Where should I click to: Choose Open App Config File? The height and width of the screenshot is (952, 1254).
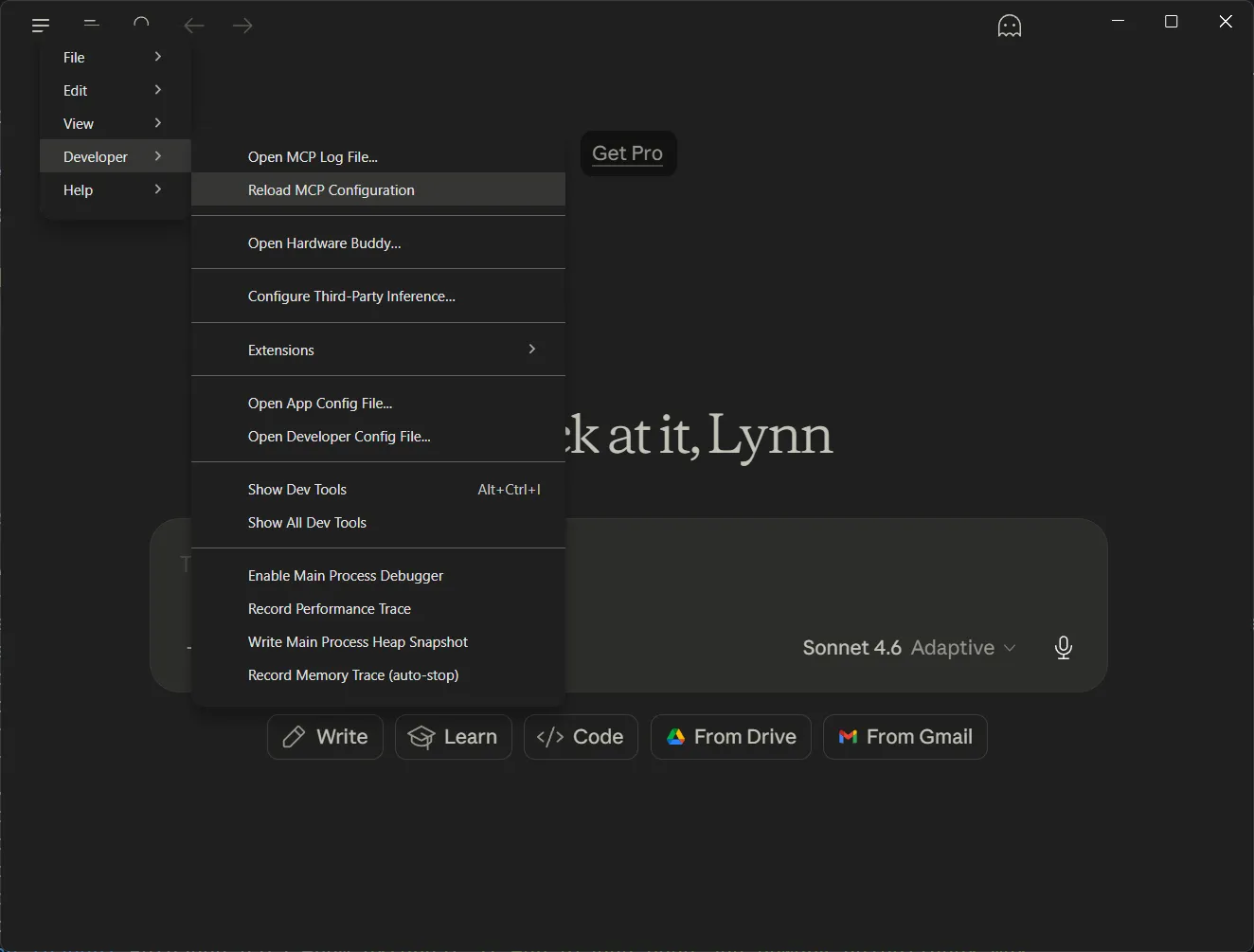coord(378,403)
